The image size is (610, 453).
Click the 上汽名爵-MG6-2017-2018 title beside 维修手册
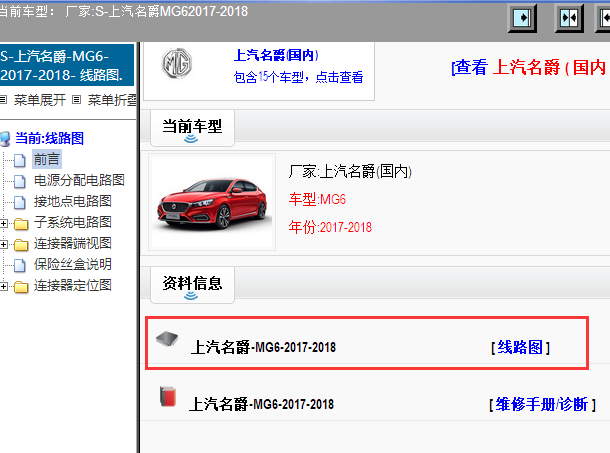click(x=261, y=404)
